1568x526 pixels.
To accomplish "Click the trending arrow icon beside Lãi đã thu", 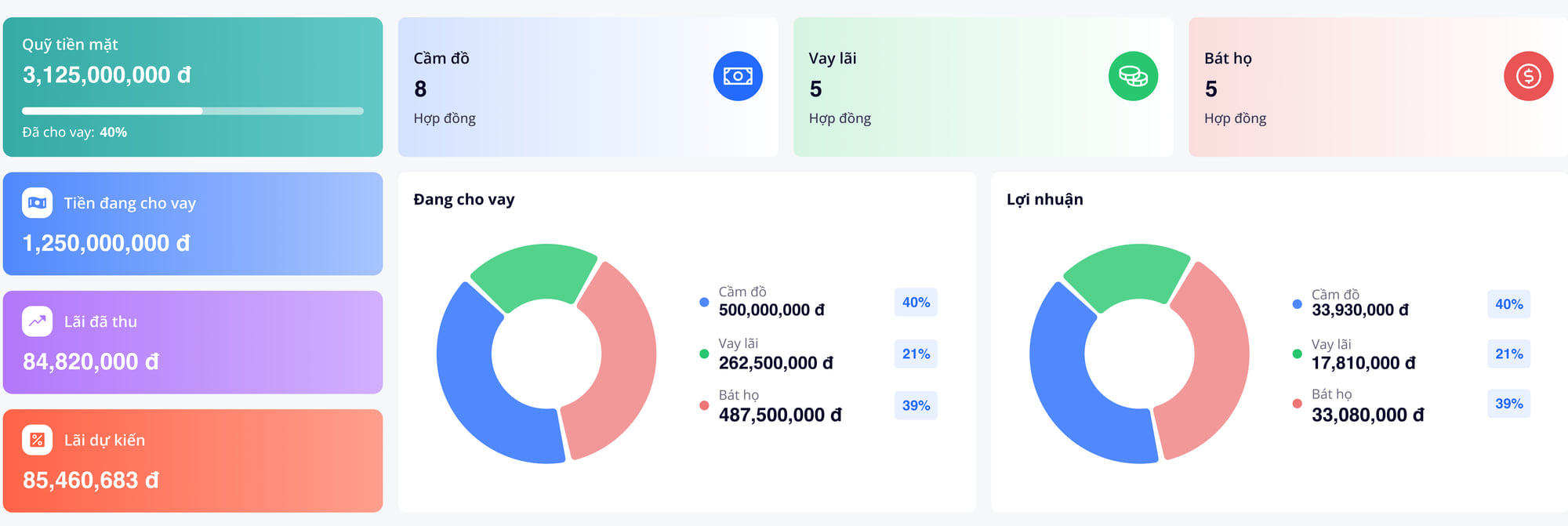I will pos(38,321).
